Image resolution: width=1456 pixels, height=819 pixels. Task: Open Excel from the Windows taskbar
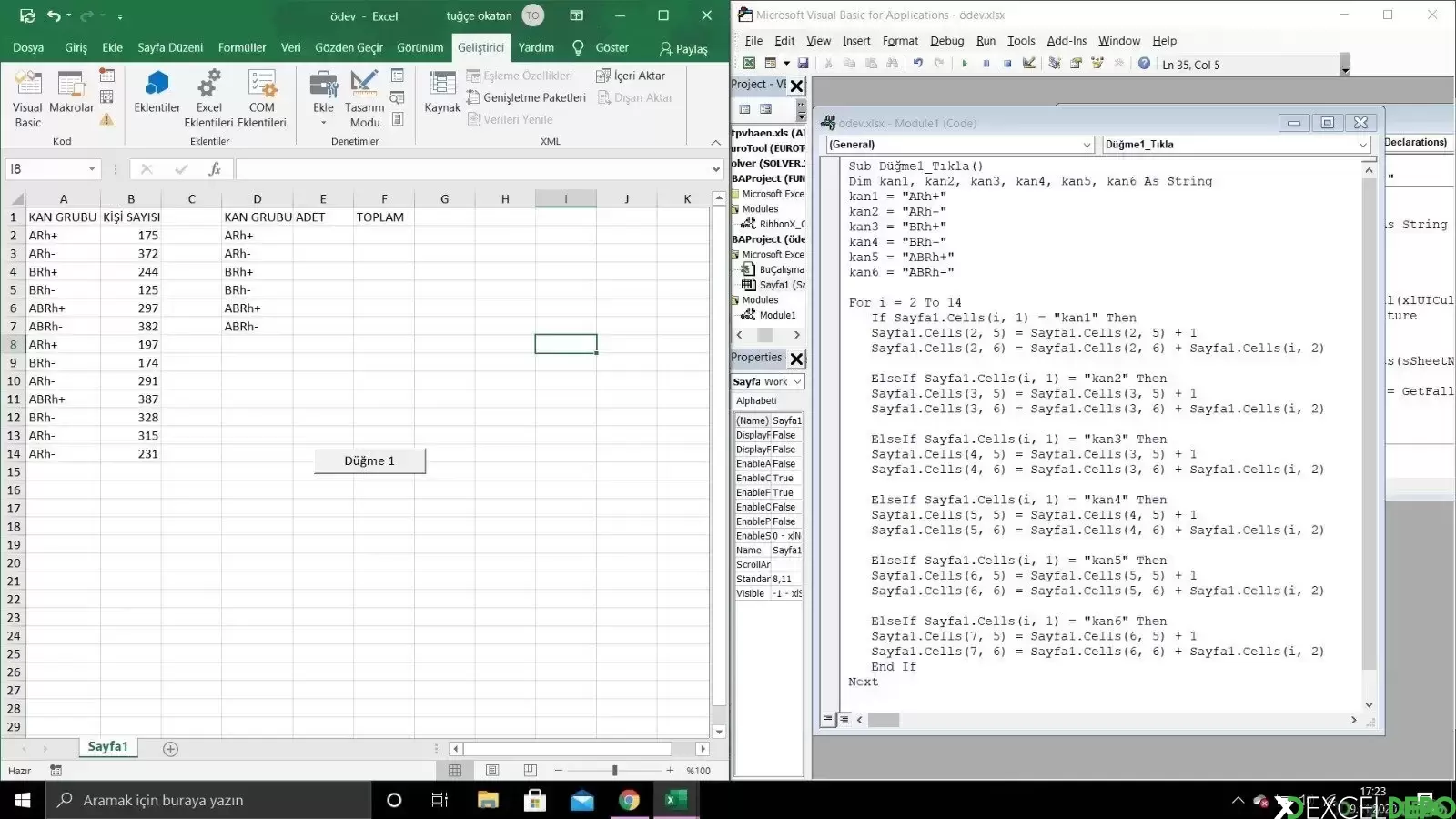674,800
